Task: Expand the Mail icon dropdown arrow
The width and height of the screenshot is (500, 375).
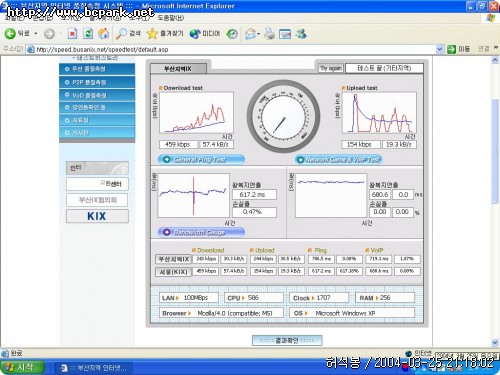Action: (x=258, y=34)
